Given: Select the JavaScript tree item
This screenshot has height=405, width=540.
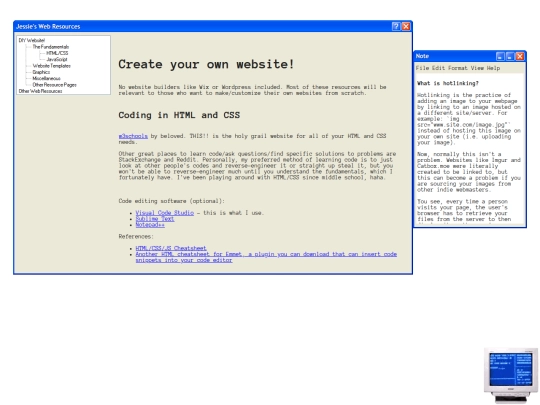Looking at the screenshot, I should coord(57,59).
